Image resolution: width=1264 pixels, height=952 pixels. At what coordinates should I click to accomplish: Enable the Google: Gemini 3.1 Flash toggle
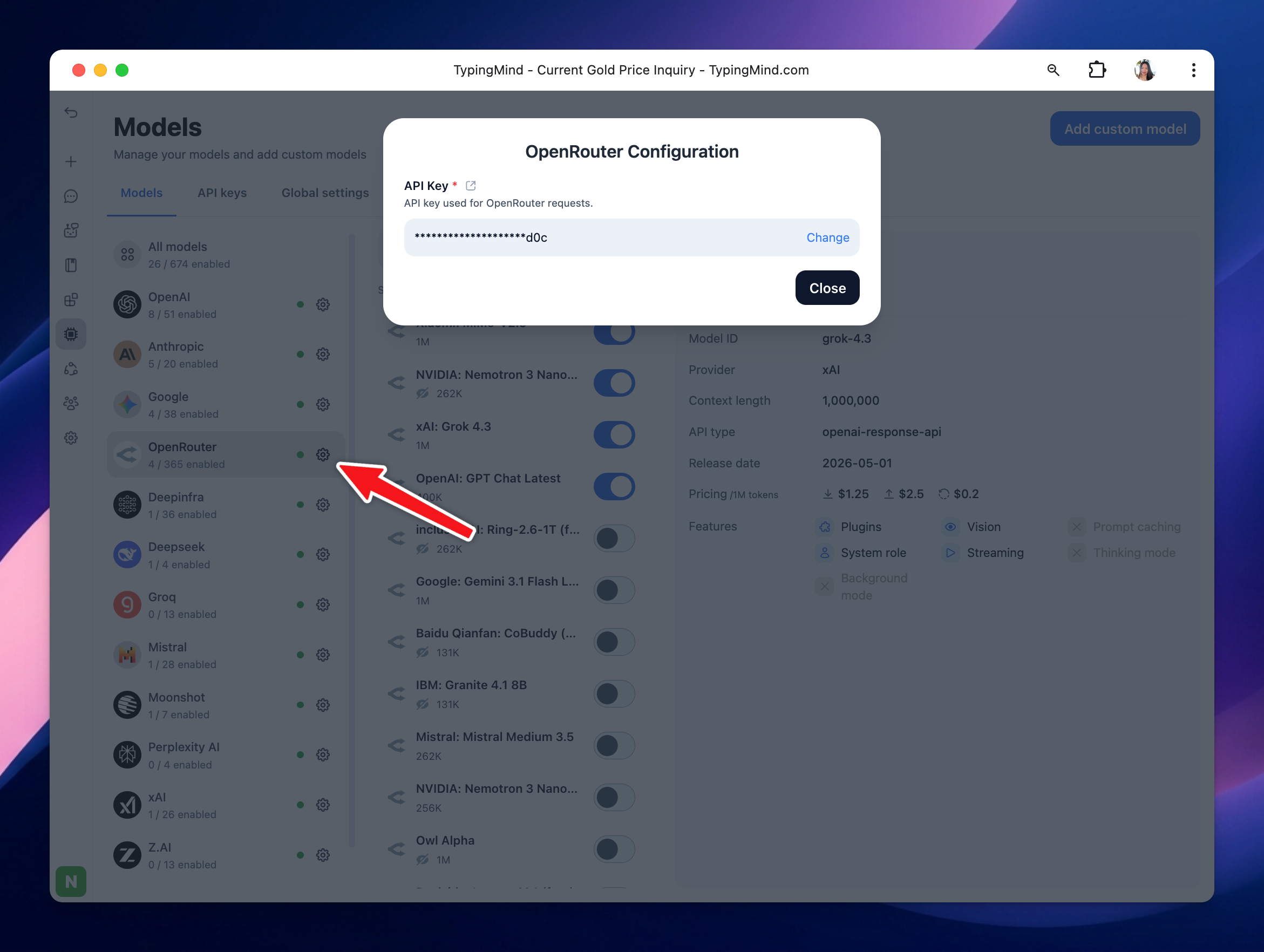614,590
